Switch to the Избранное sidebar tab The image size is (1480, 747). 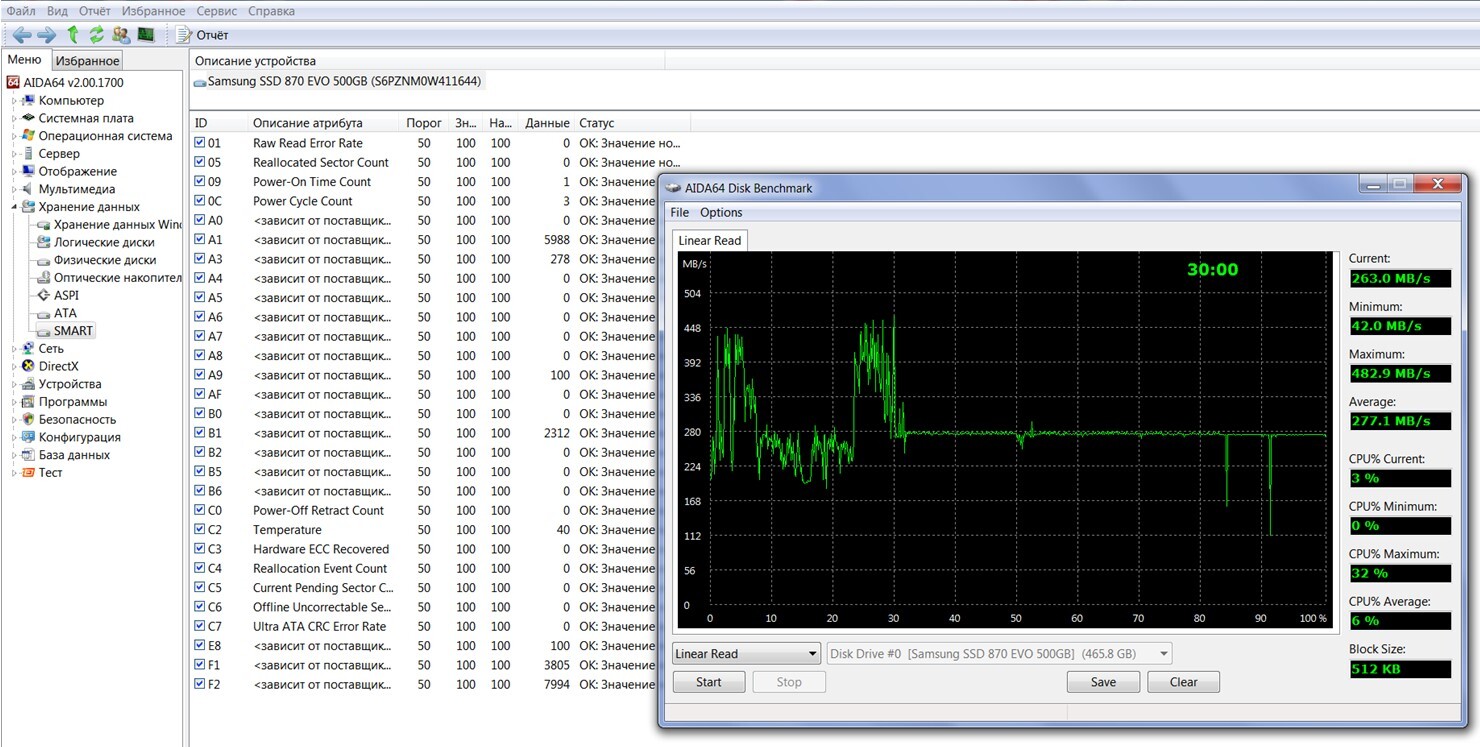(87, 61)
